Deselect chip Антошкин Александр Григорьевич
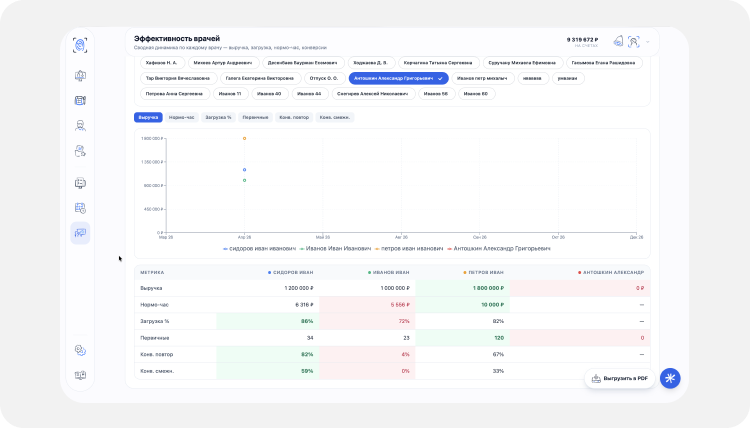 point(398,78)
